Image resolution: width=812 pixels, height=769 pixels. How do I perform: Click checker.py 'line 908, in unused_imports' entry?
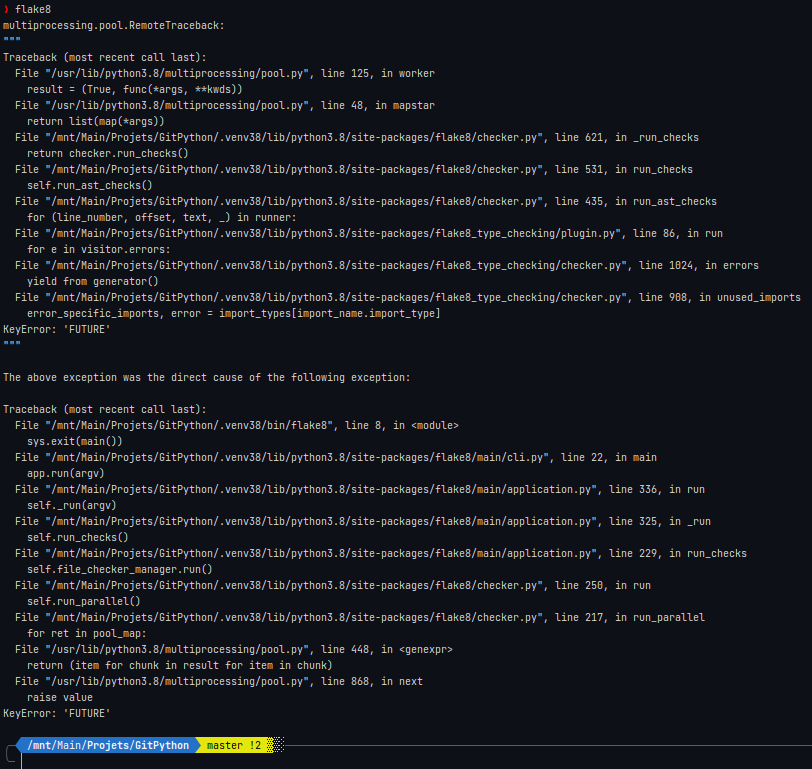[408, 298]
